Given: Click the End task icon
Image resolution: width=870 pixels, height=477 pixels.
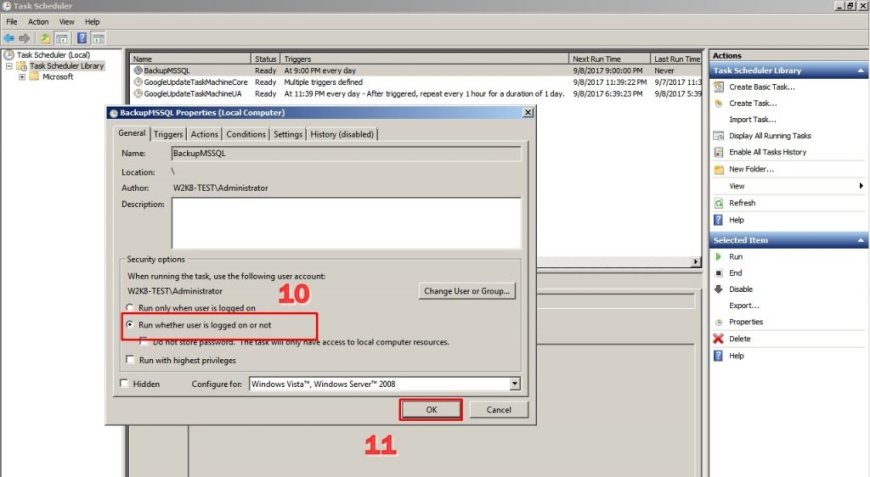Looking at the screenshot, I should tap(719, 273).
